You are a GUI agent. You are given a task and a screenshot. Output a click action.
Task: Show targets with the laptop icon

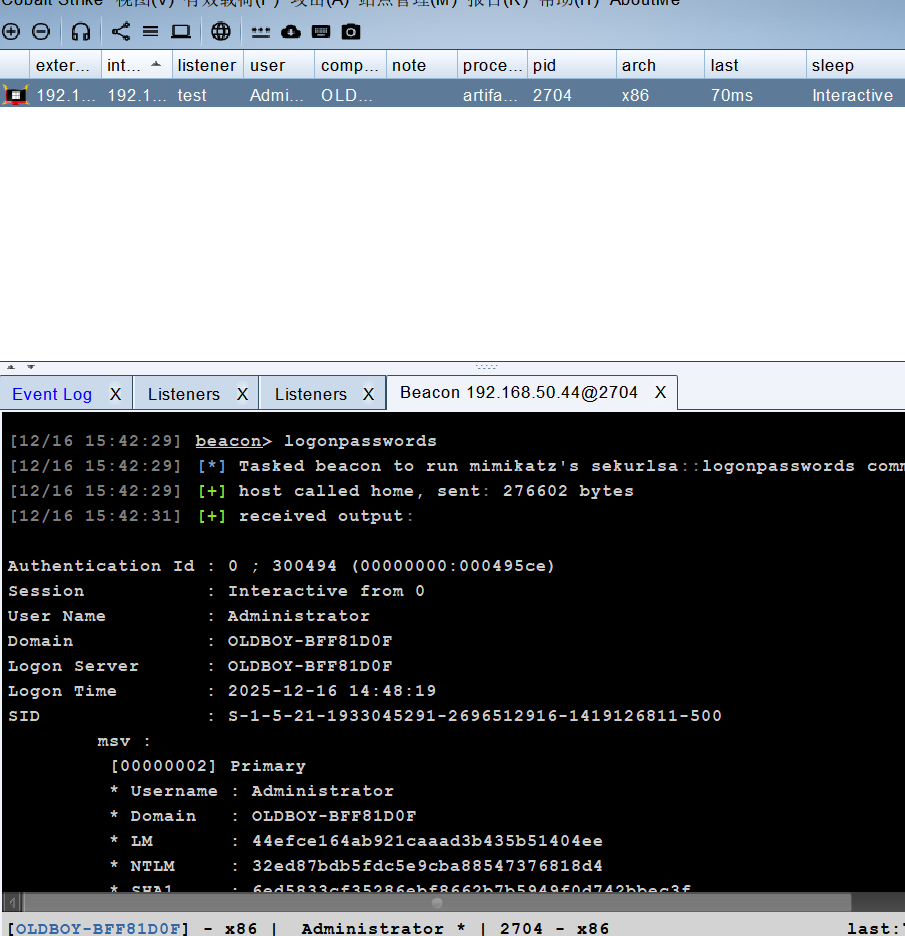[x=181, y=32]
